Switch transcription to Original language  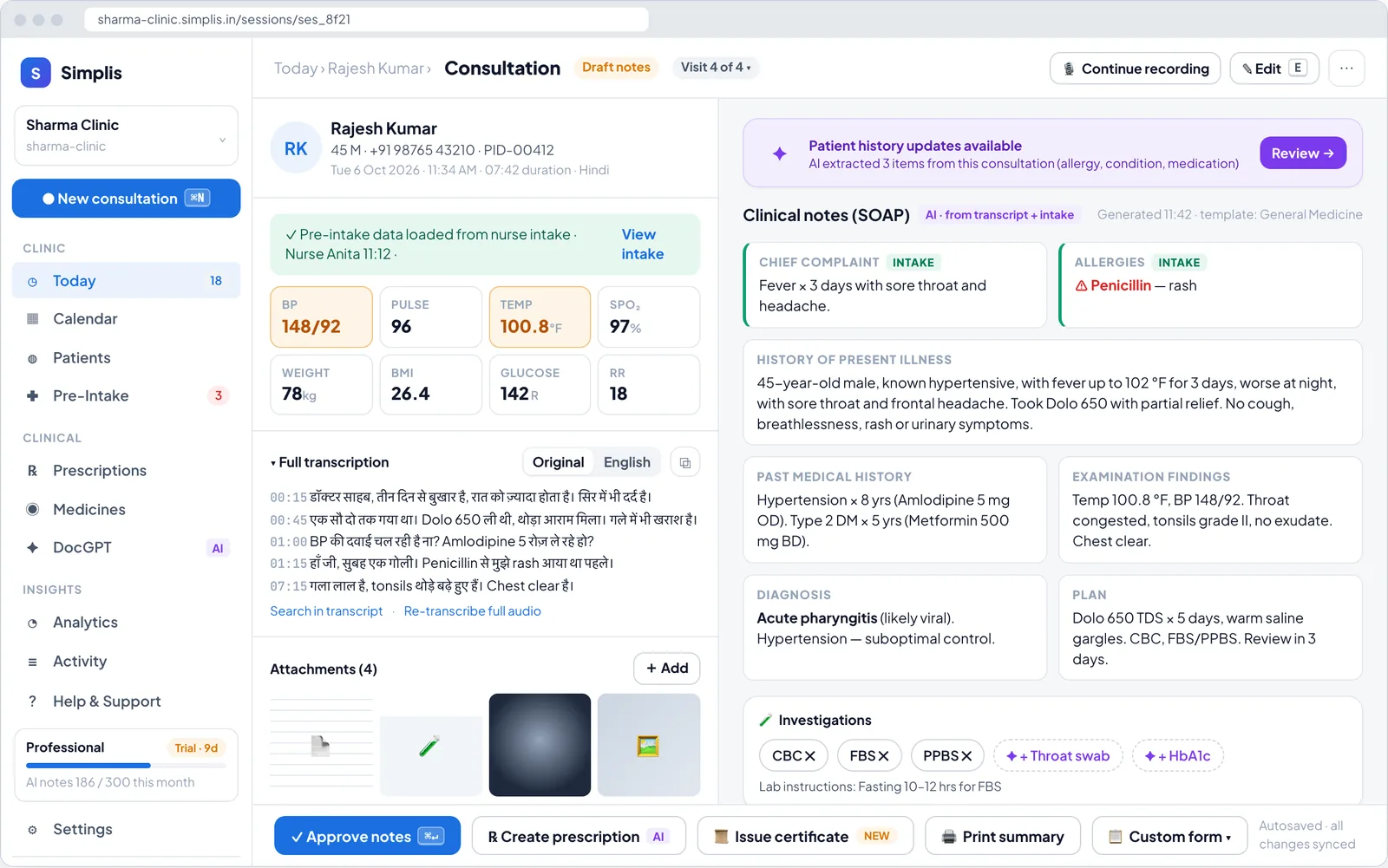(x=558, y=463)
